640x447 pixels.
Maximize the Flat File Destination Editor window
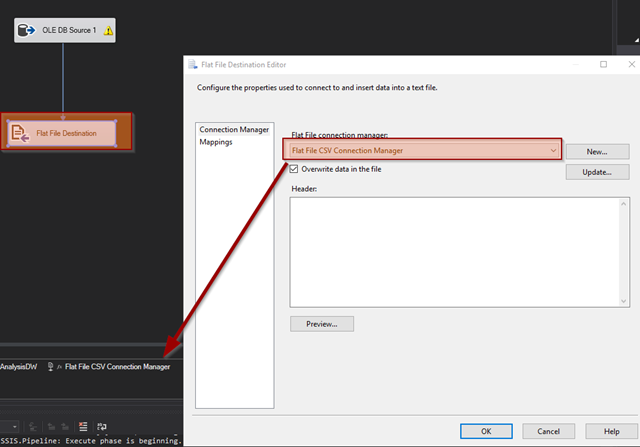coord(603,64)
